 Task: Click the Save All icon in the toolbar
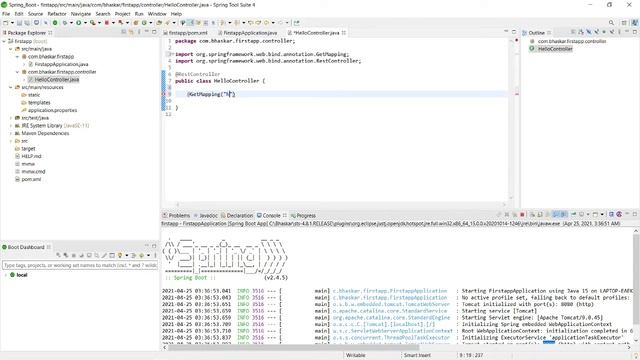click(27, 23)
